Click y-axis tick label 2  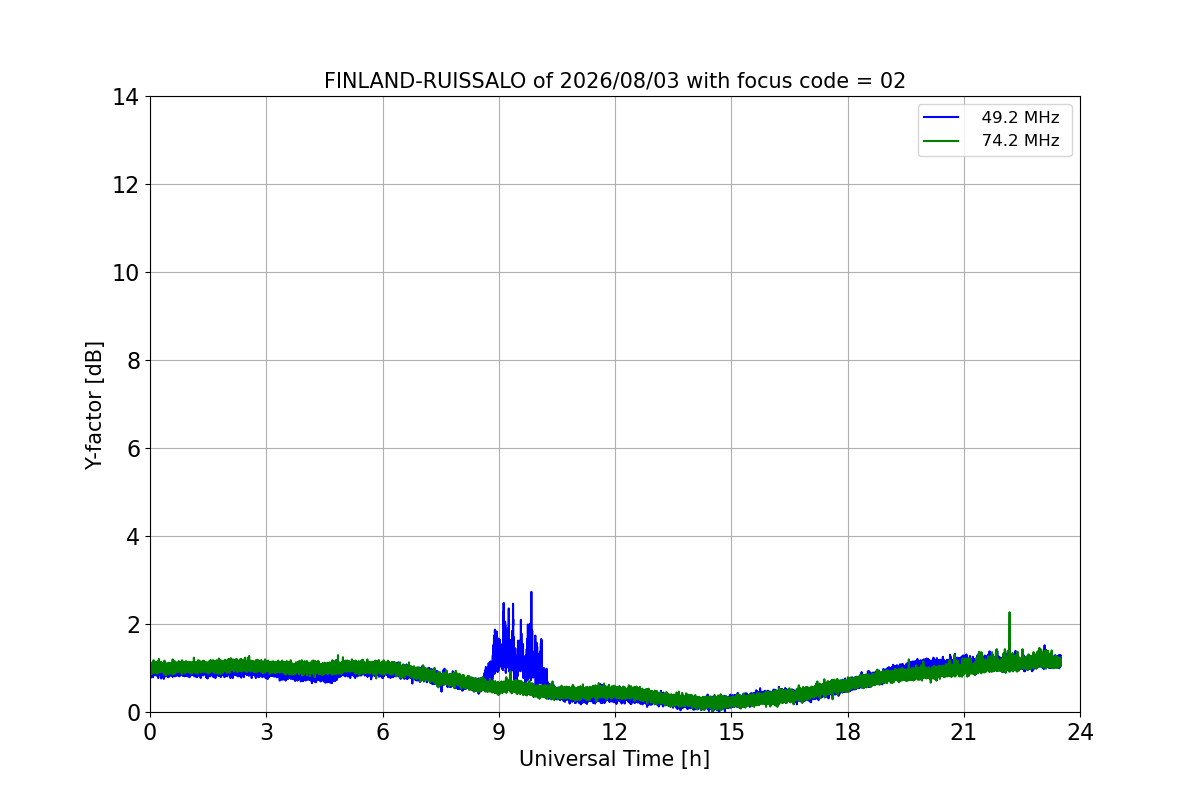(x=132, y=624)
